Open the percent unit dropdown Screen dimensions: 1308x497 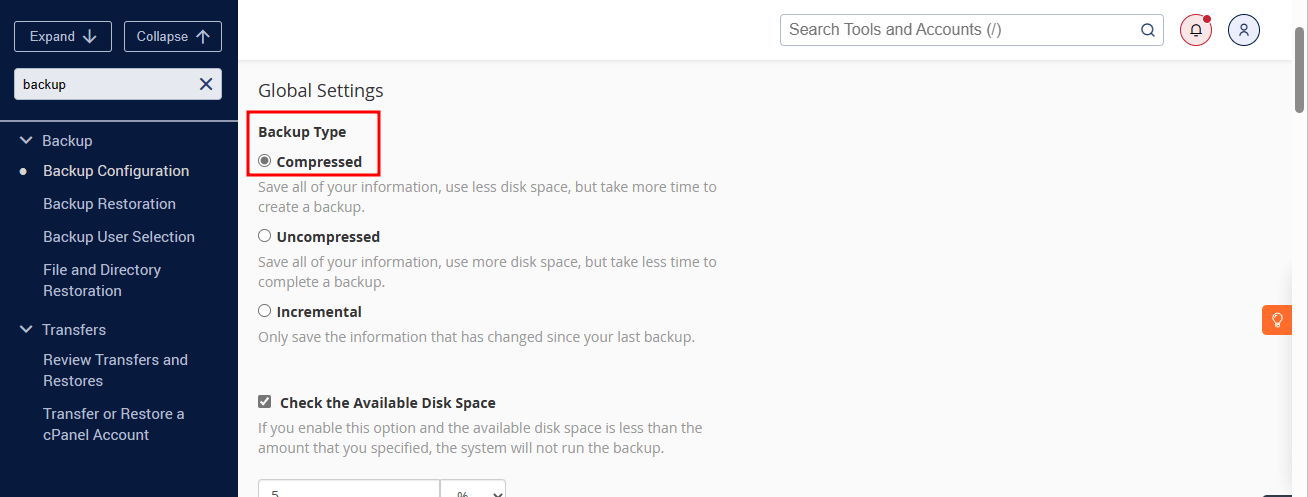coord(473,489)
